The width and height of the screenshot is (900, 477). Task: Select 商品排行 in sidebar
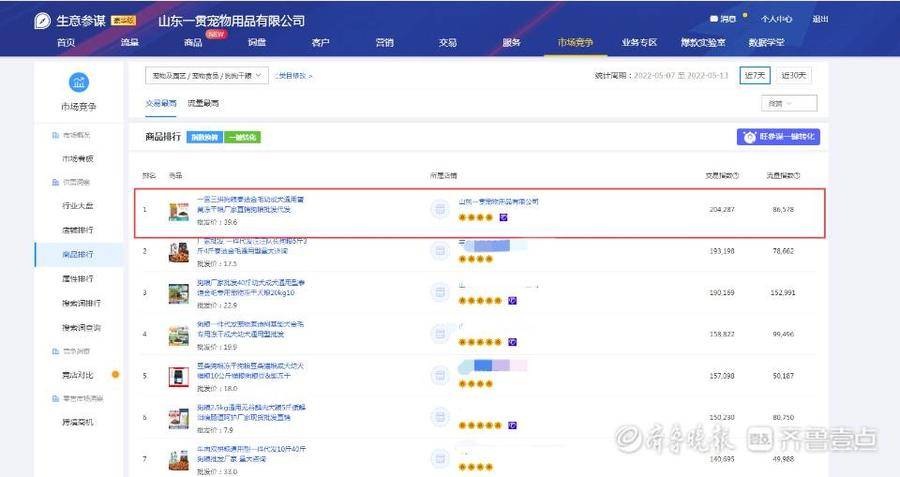78,254
